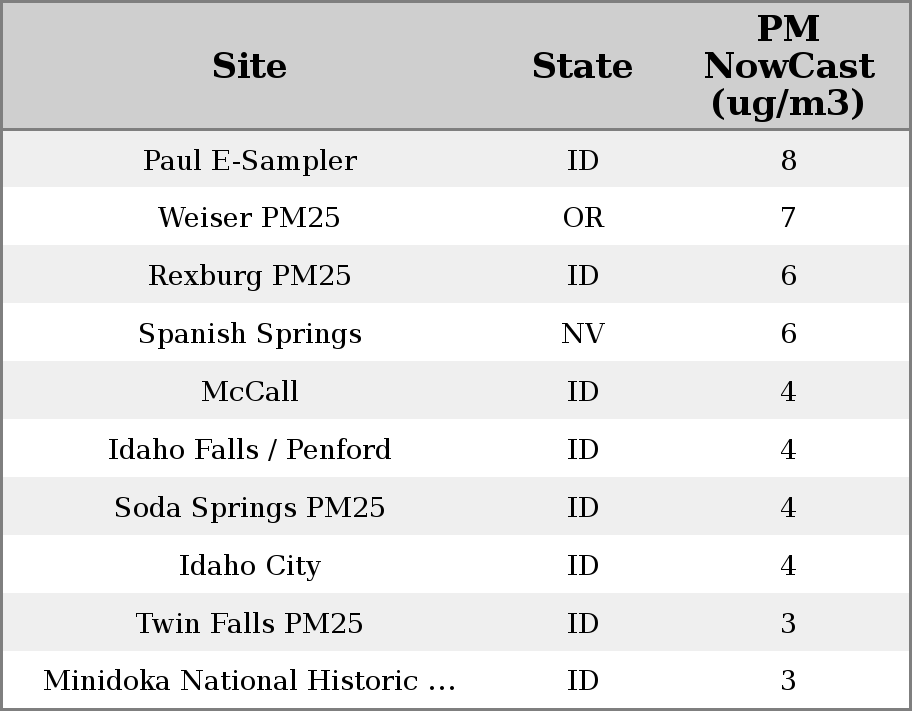This screenshot has height=711, width=912.
Task: Select Twin Falls PM25 row
Action: point(249,624)
